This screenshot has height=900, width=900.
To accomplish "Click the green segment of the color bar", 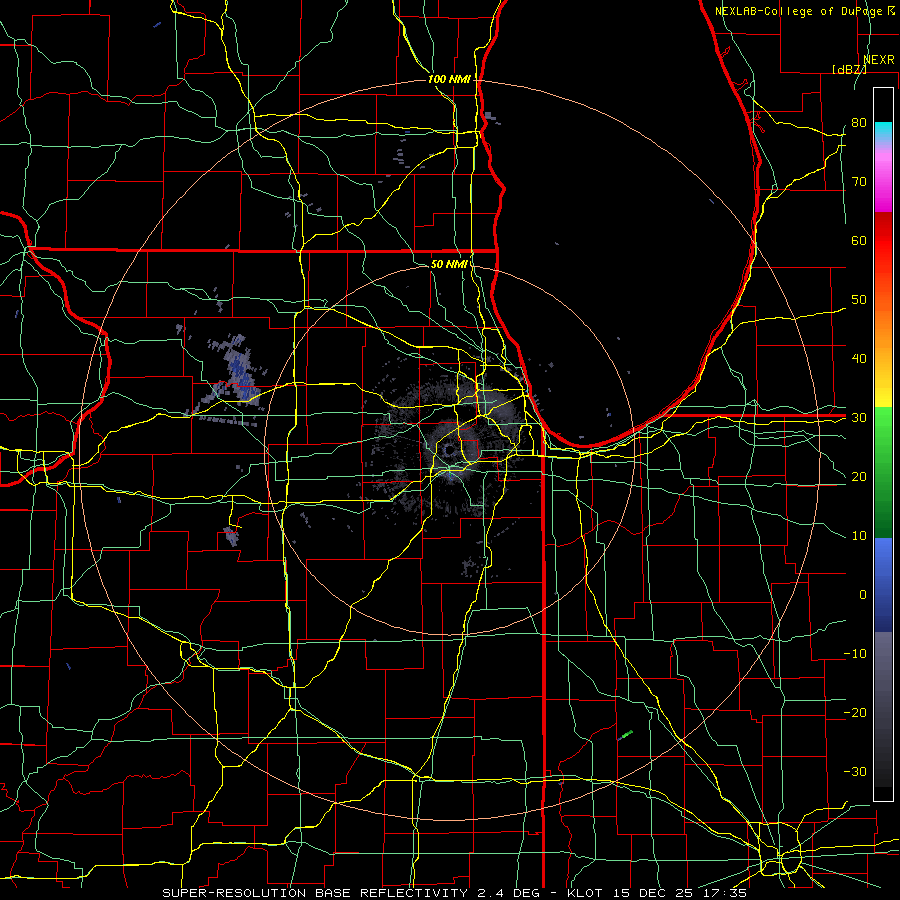I will 883,472.
